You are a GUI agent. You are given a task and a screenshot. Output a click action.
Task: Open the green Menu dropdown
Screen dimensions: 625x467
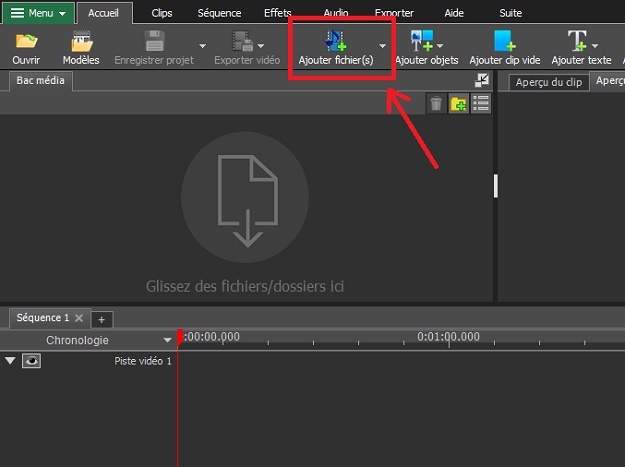[x=38, y=13]
